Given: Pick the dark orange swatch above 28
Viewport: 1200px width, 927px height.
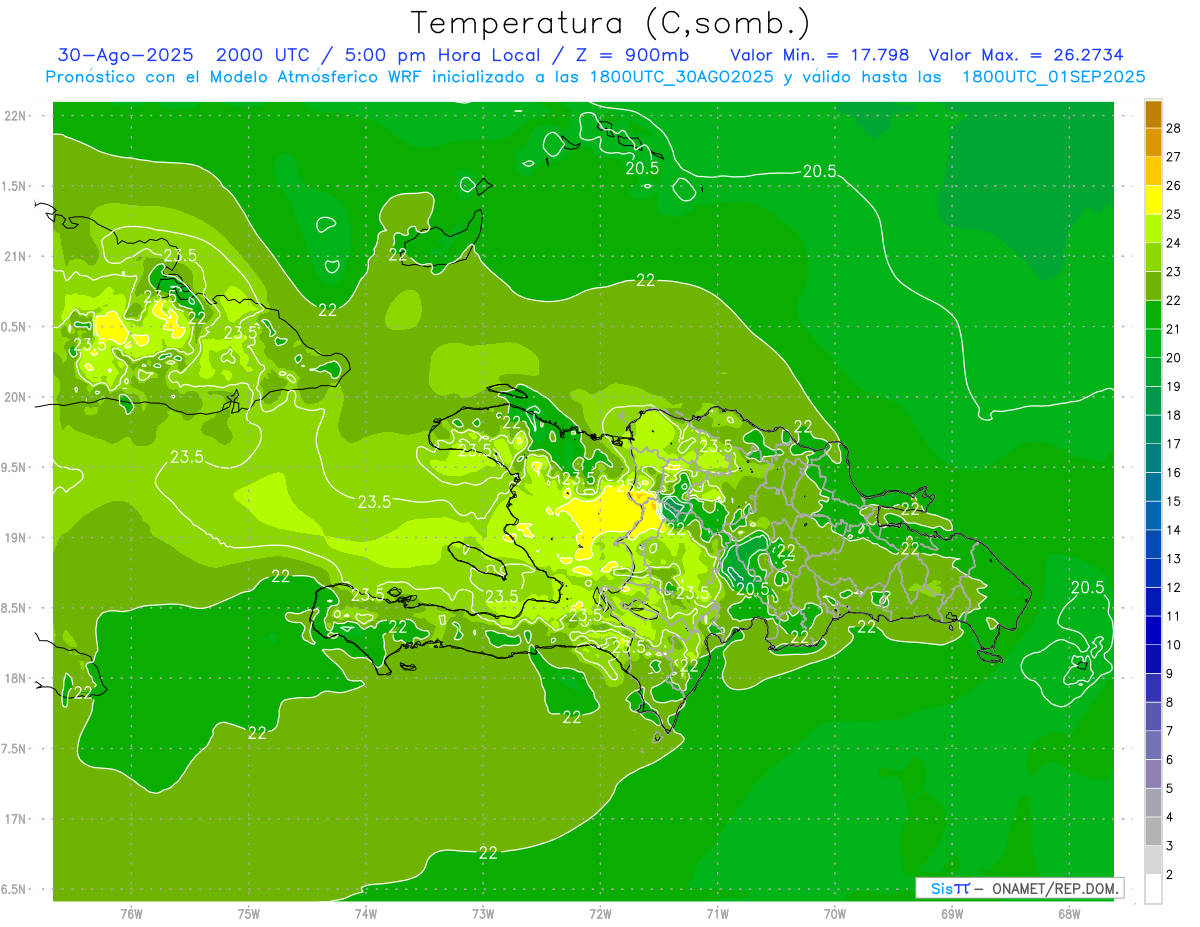Looking at the screenshot, I should 1153,114.
